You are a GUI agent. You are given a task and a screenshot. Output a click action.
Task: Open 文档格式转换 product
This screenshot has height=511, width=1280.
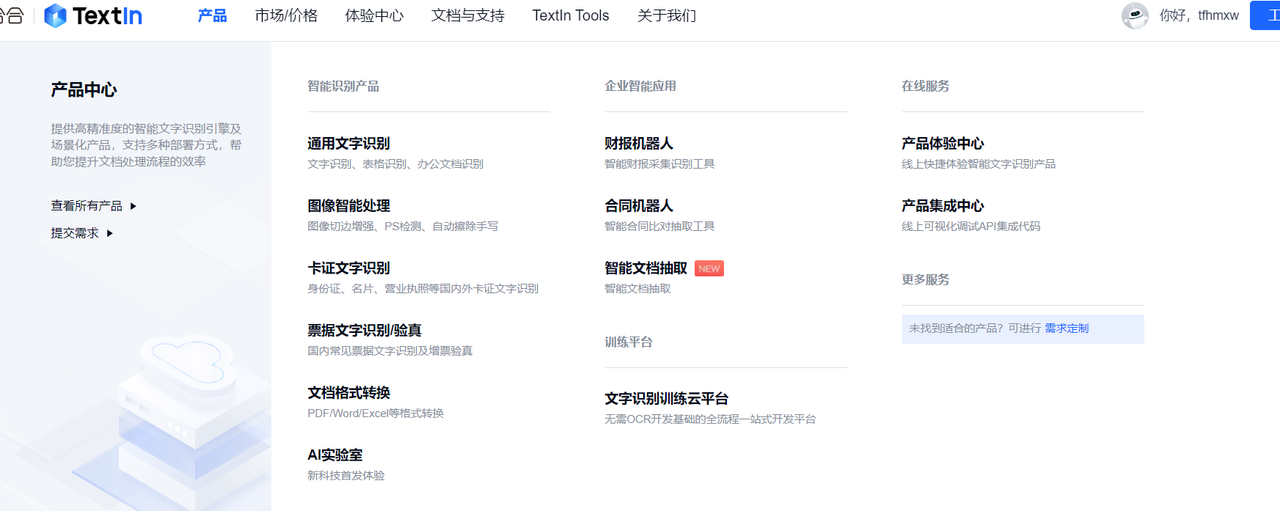(x=349, y=392)
